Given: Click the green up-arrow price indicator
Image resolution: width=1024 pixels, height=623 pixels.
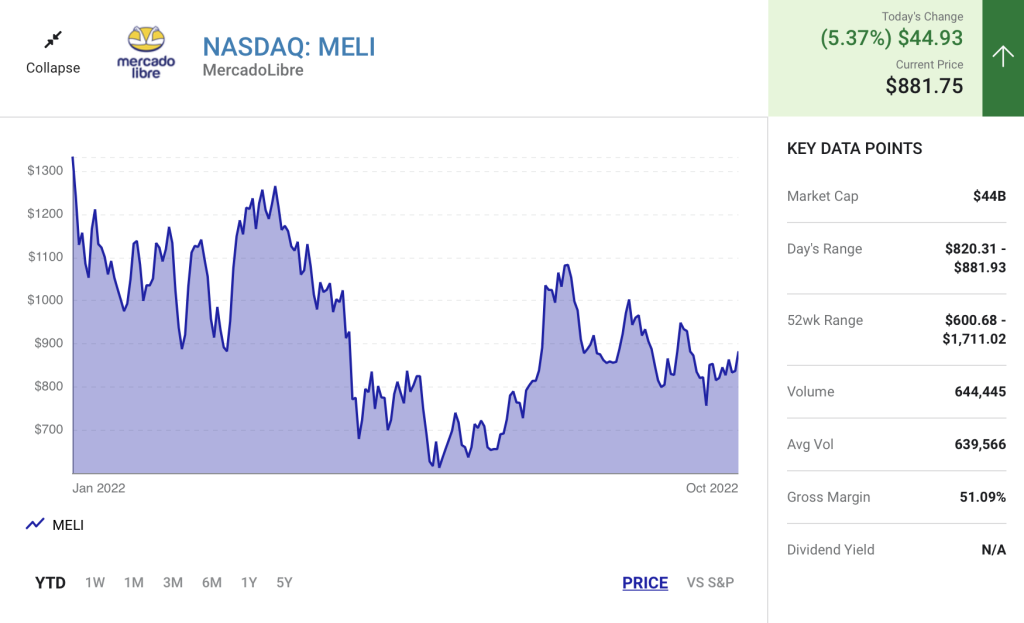Looking at the screenshot, I should click(1002, 57).
